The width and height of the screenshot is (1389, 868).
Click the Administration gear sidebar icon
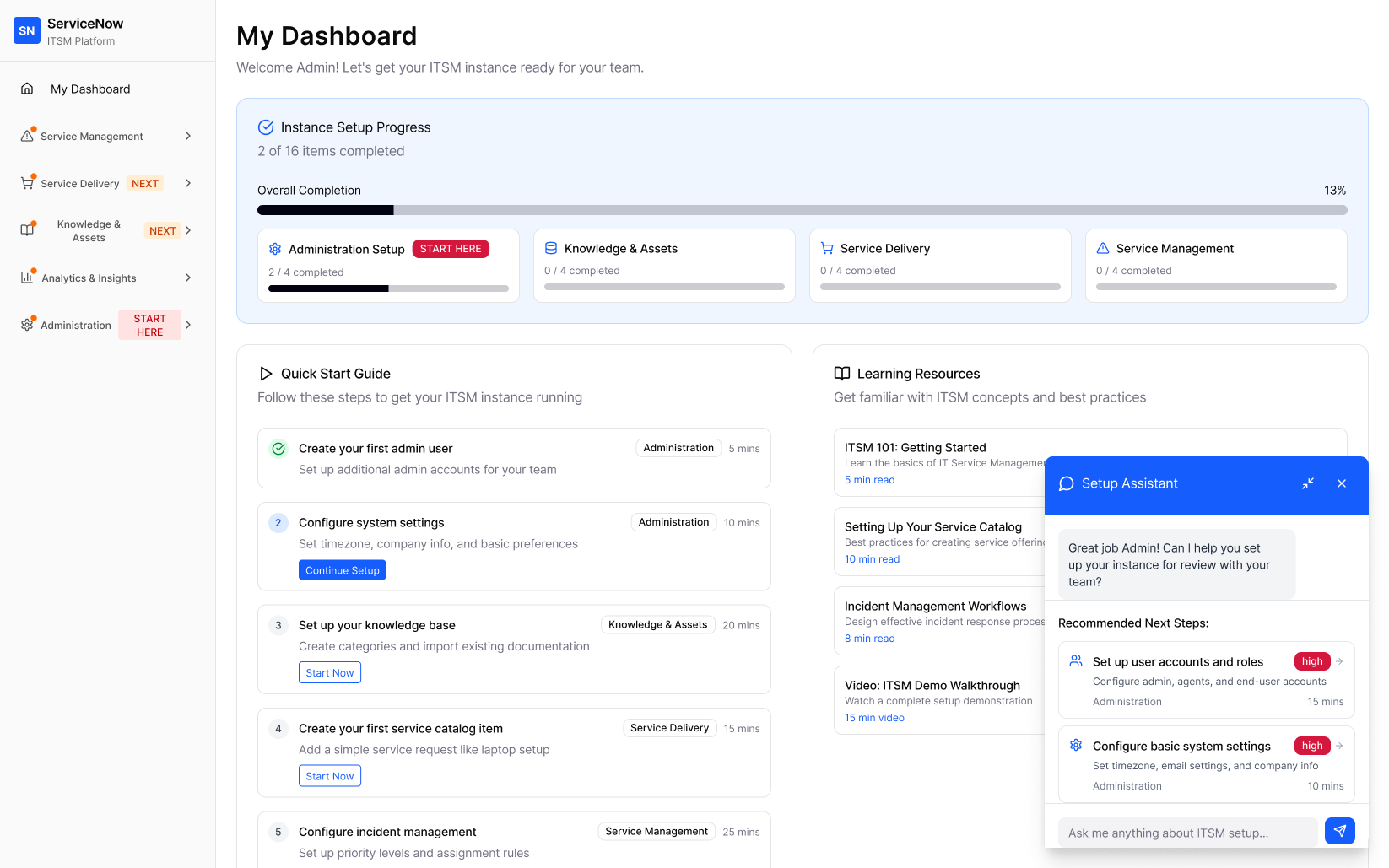[x=27, y=325]
